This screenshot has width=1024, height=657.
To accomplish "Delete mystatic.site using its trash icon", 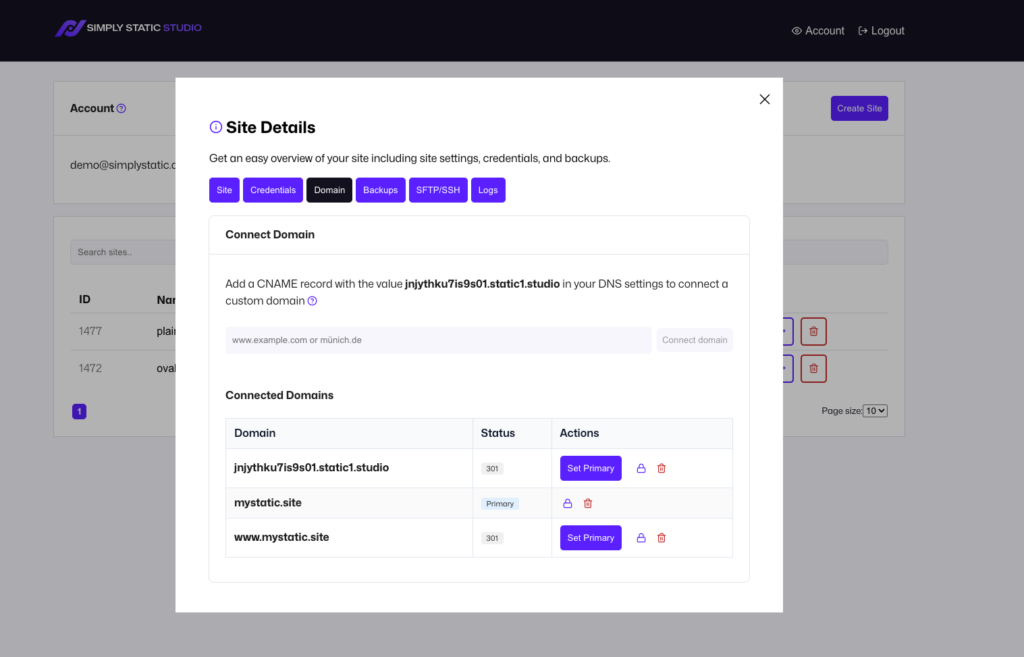I will 587,503.
